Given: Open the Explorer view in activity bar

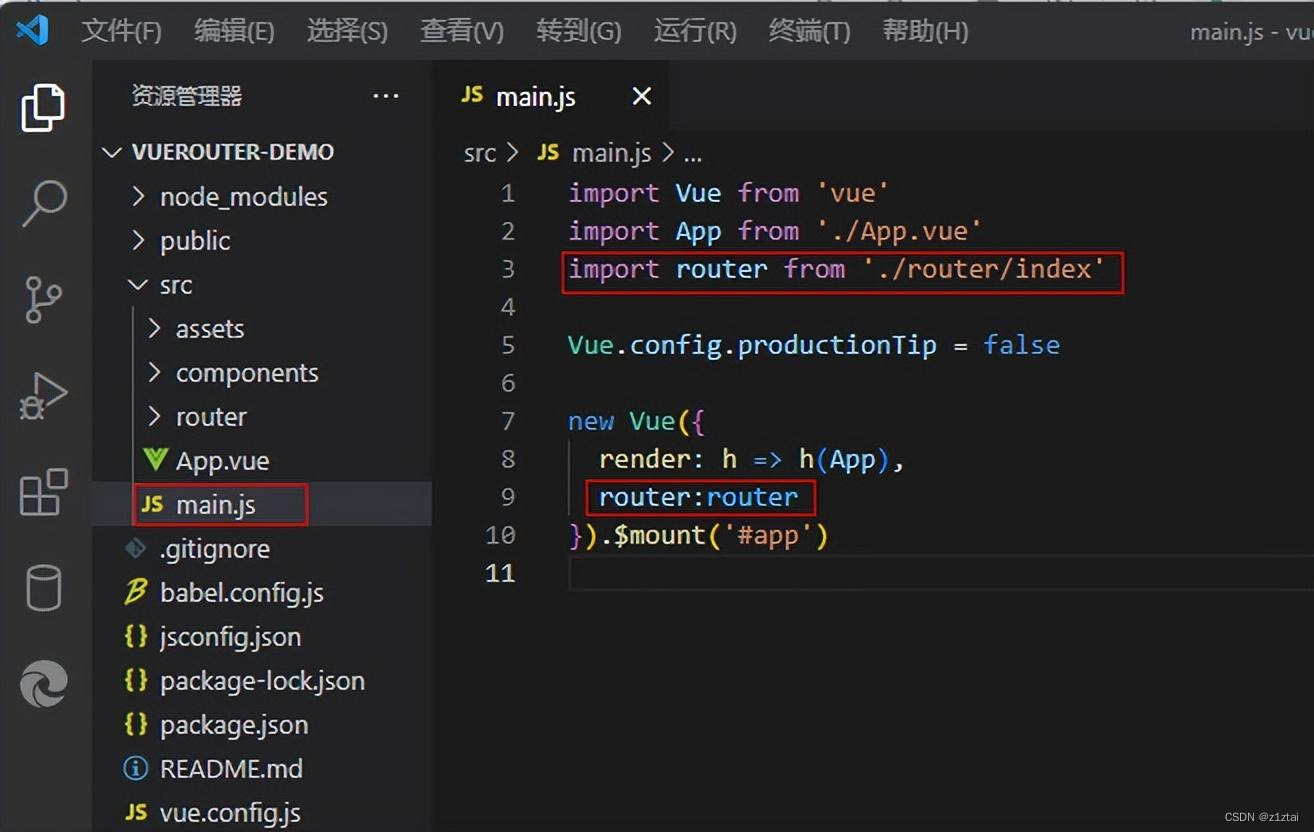Looking at the screenshot, I should tap(43, 107).
